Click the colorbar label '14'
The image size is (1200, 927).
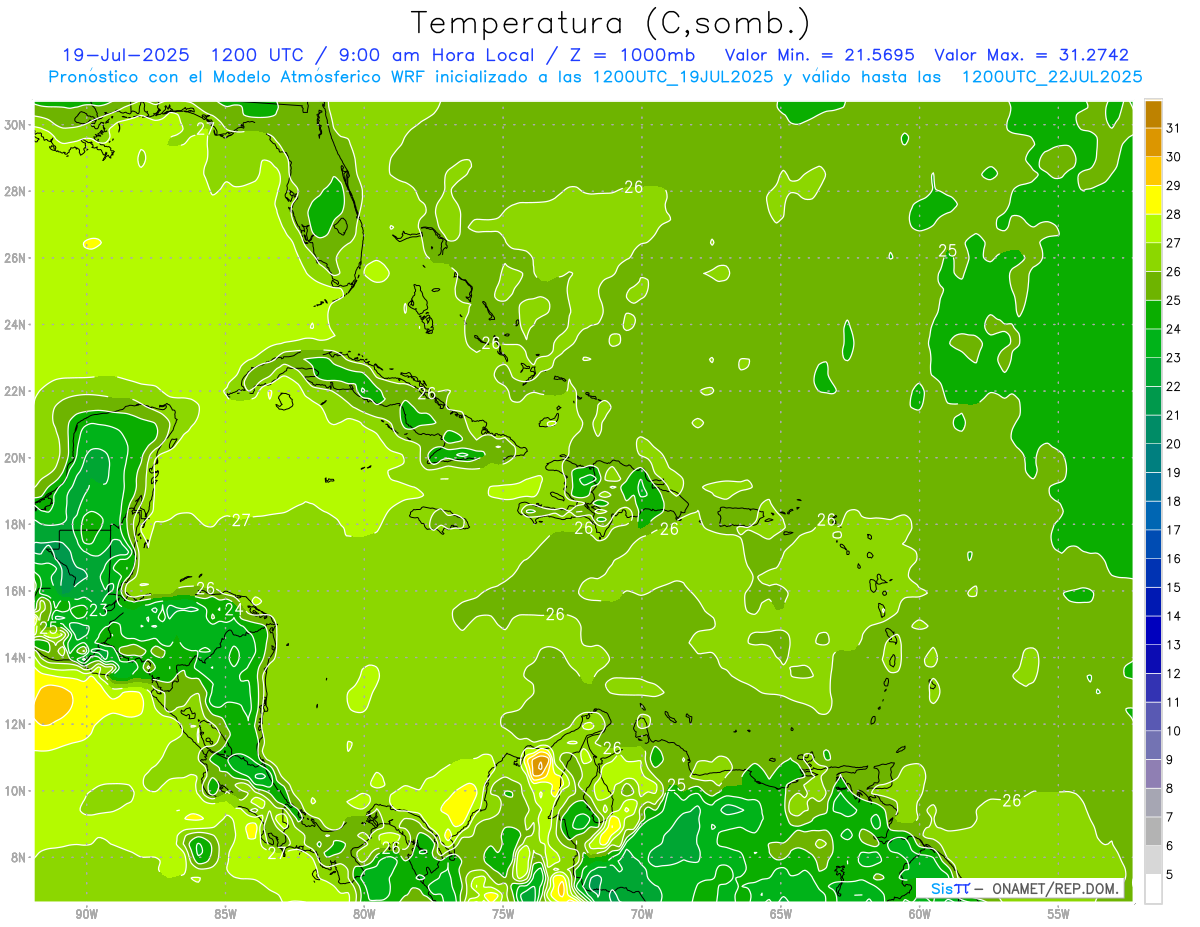[x=1174, y=616]
